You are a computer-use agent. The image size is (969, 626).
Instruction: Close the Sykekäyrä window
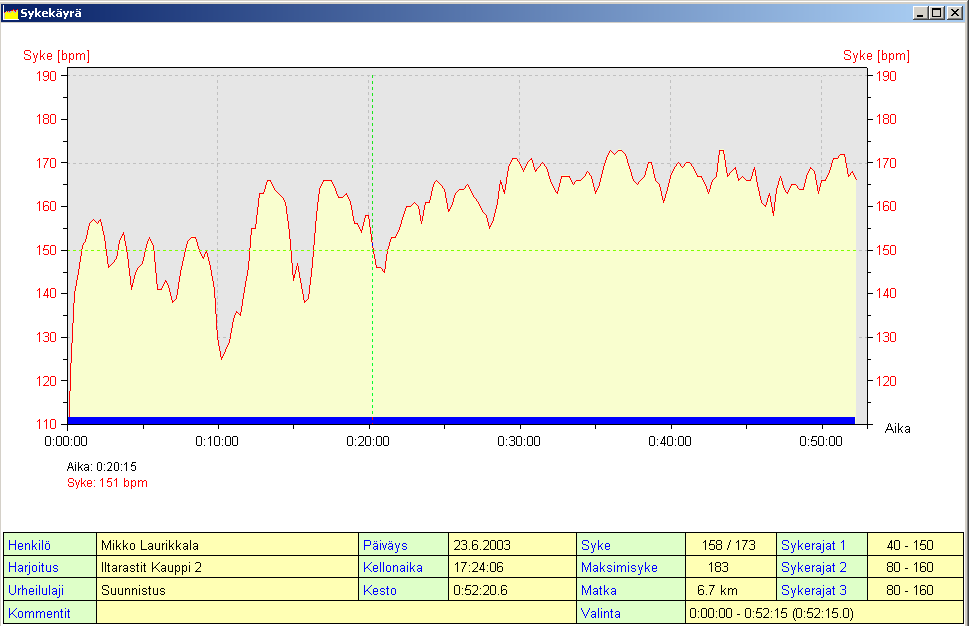click(953, 13)
